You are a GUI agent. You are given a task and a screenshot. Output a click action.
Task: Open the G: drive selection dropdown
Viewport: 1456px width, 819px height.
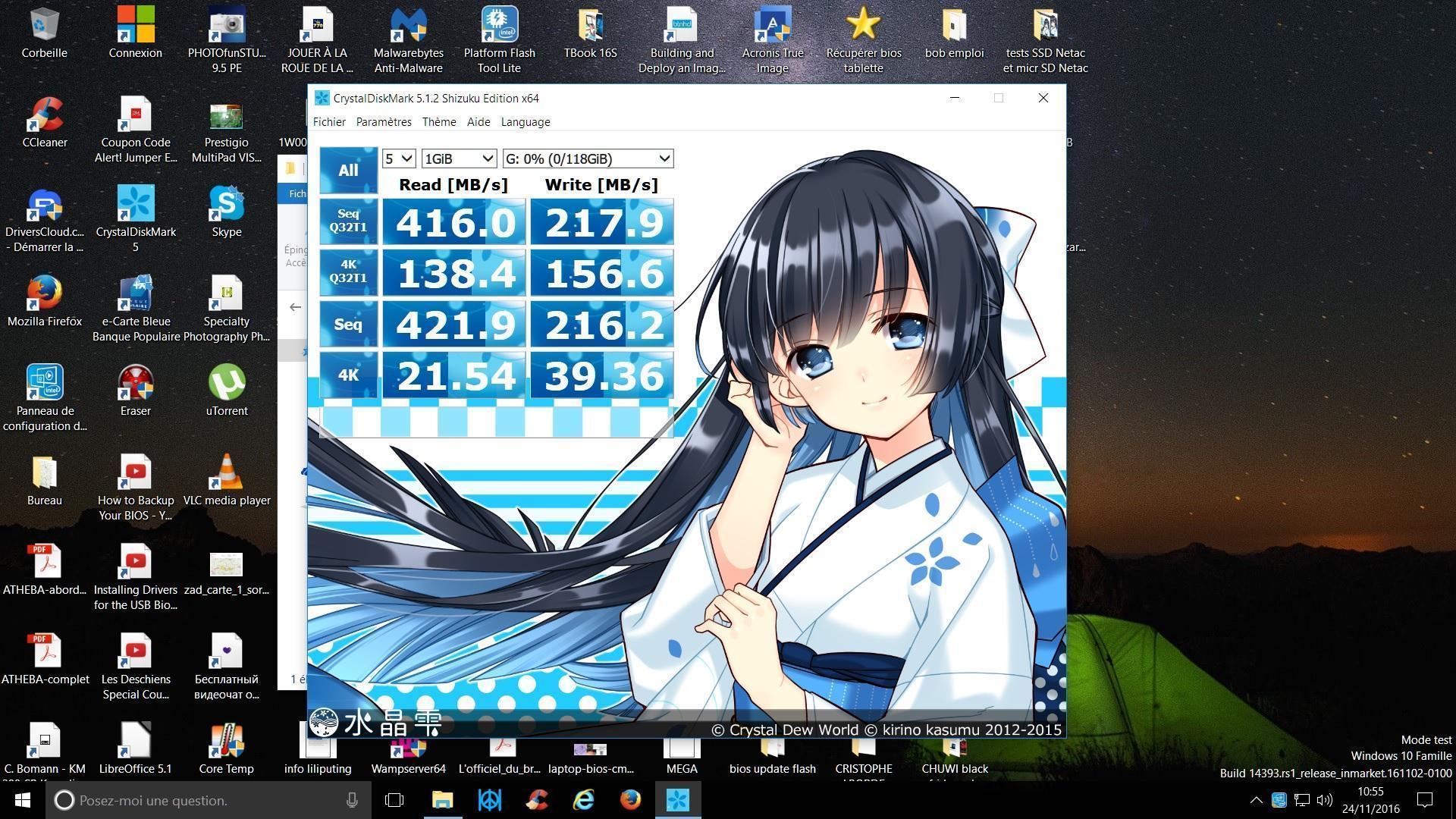click(588, 158)
